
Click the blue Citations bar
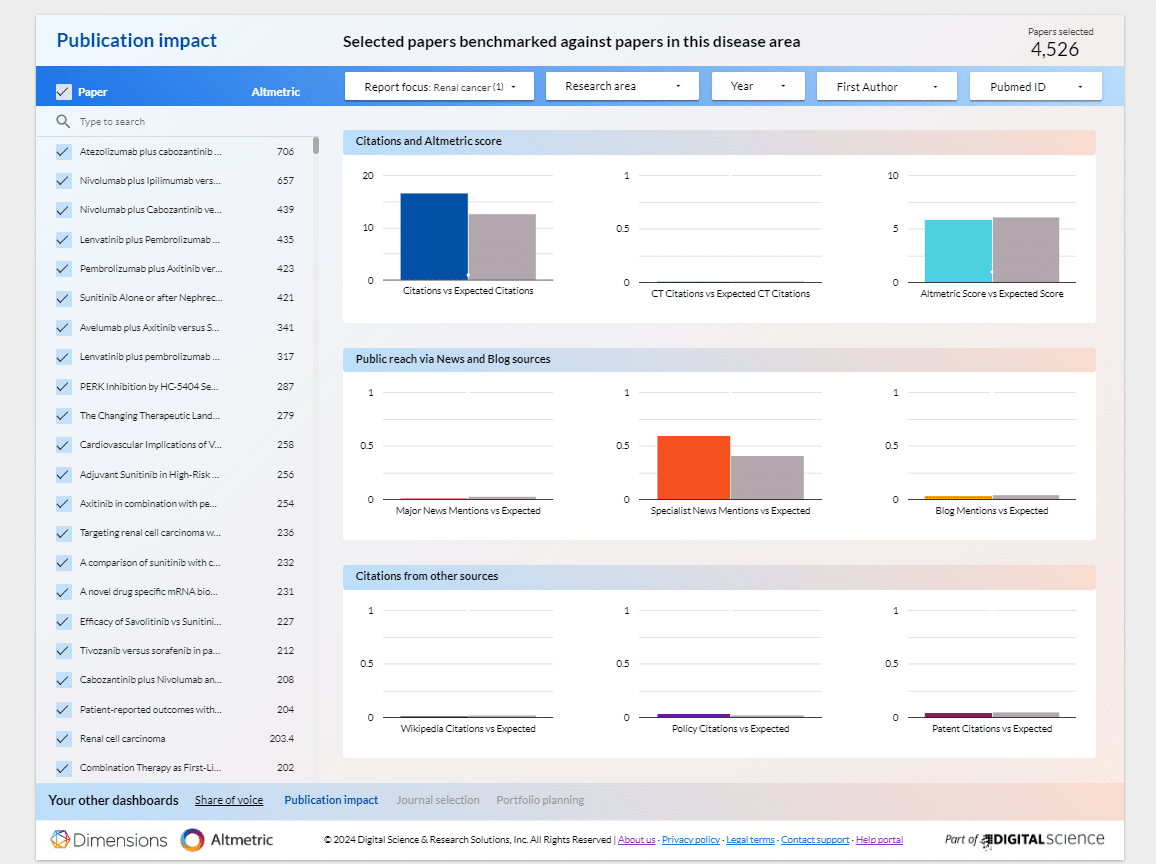tap(434, 237)
